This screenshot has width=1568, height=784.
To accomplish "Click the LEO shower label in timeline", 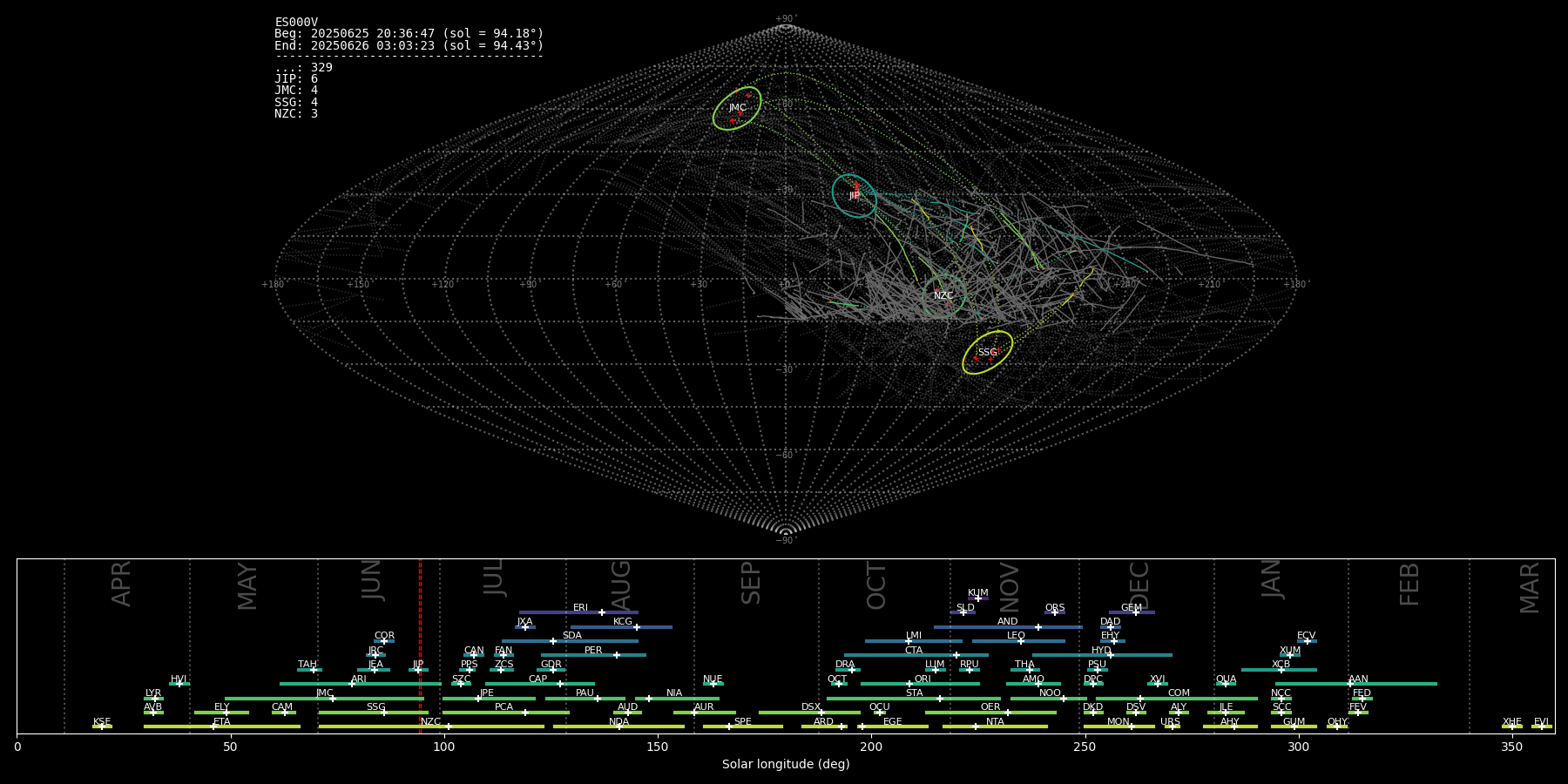I will 1017,636.
